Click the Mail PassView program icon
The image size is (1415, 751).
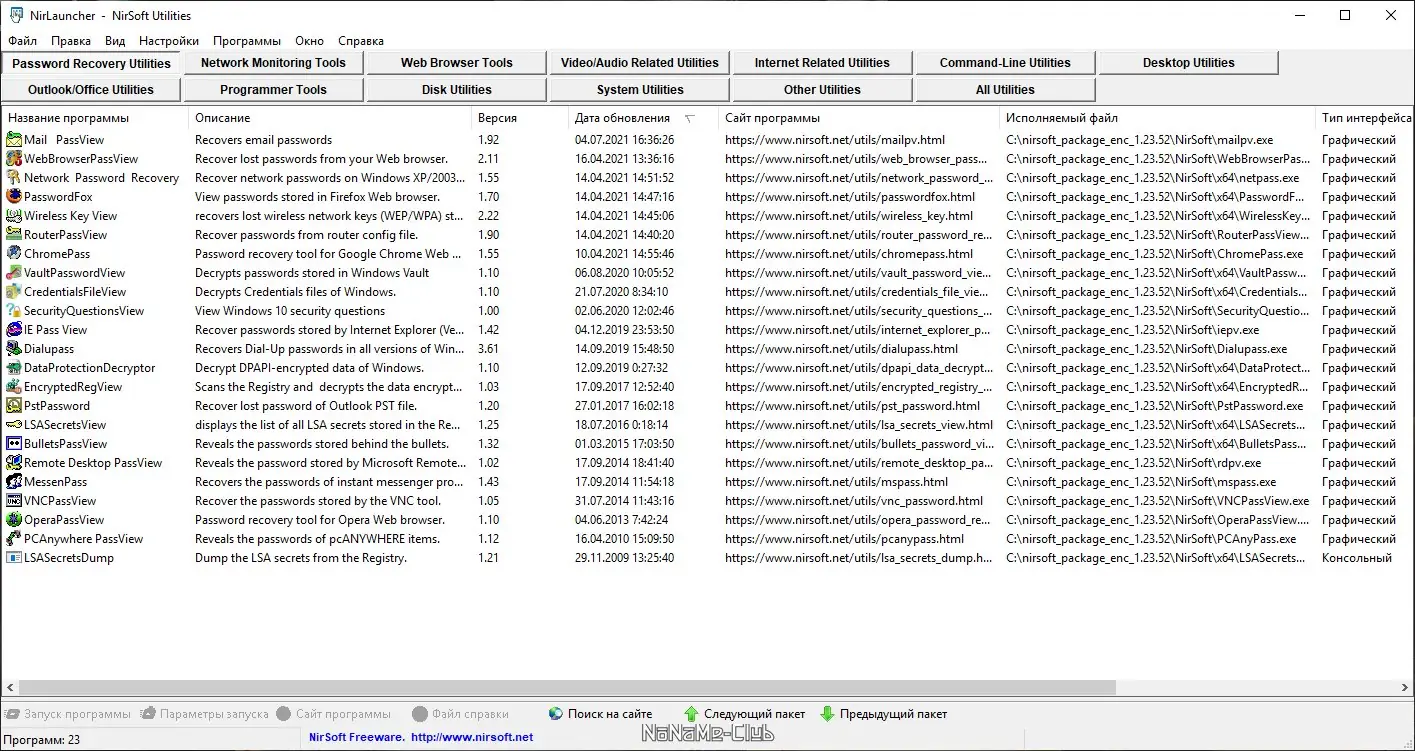(14, 140)
